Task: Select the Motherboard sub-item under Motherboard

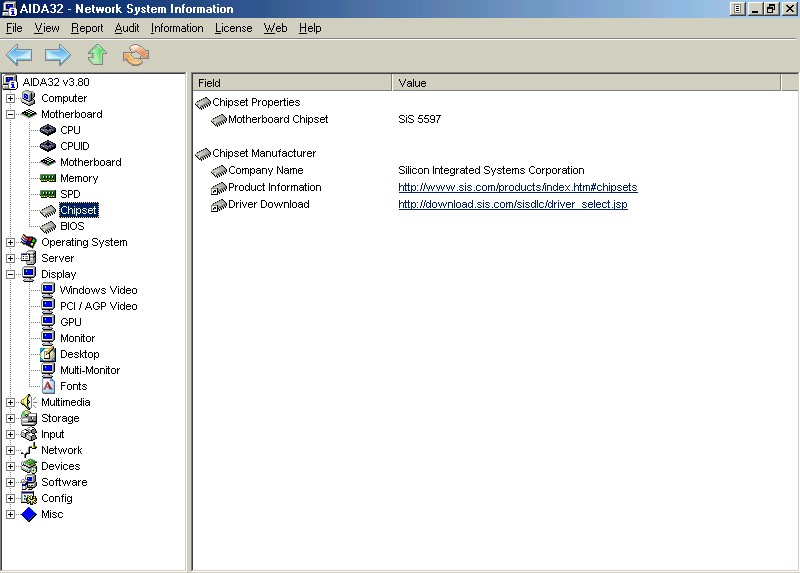Action: coord(90,162)
